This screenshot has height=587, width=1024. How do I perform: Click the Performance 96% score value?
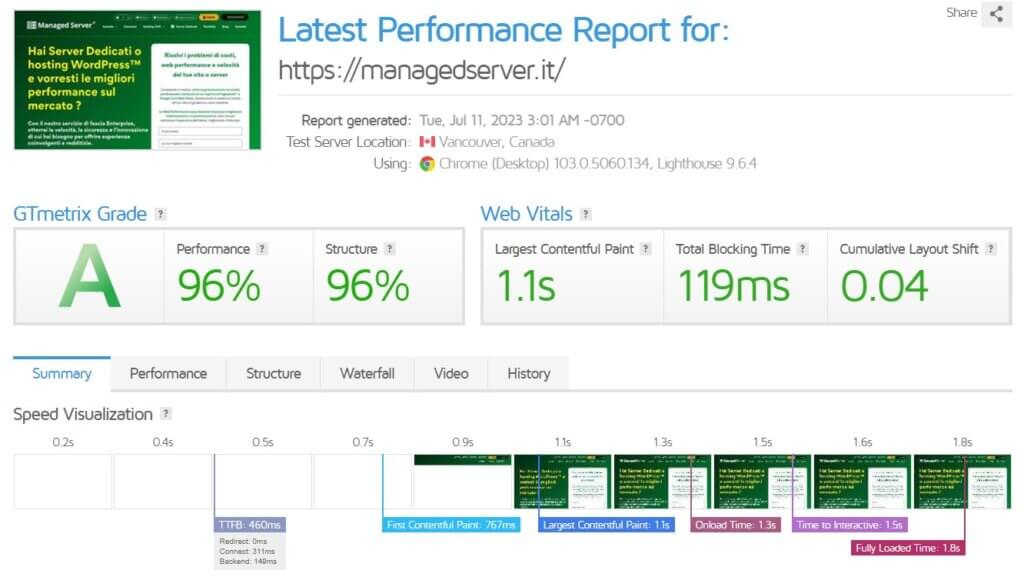tap(219, 286)
